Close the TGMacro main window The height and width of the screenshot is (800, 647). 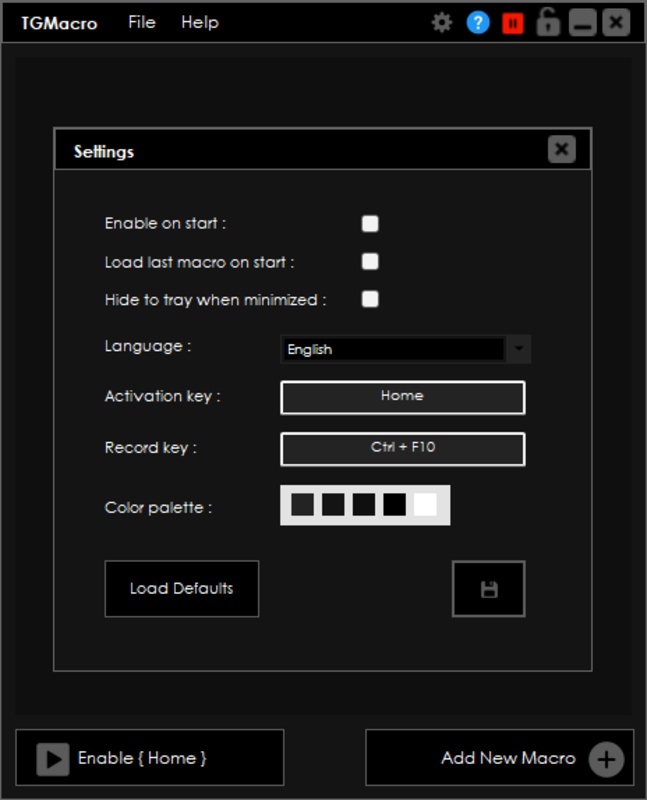616,22
